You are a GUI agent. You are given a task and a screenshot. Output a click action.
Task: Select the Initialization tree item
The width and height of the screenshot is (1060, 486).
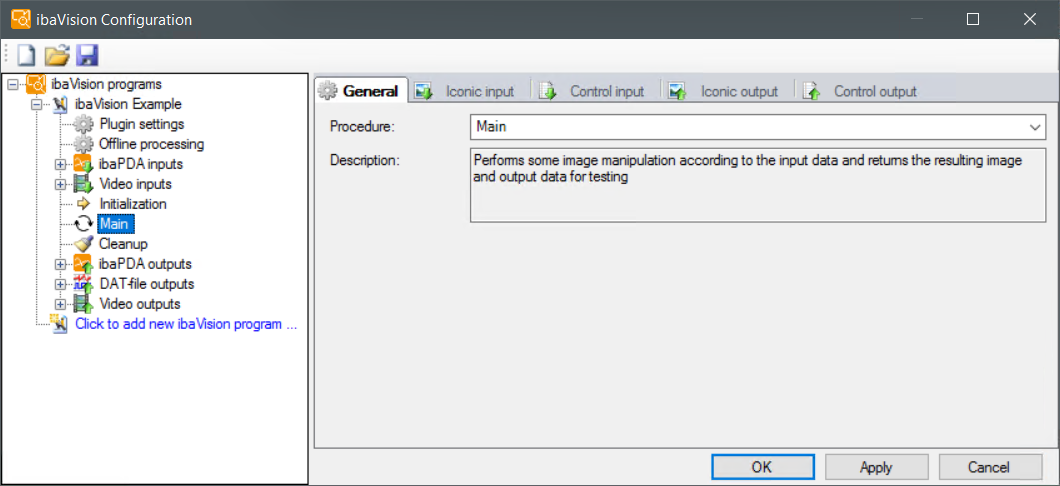[132, 203]
